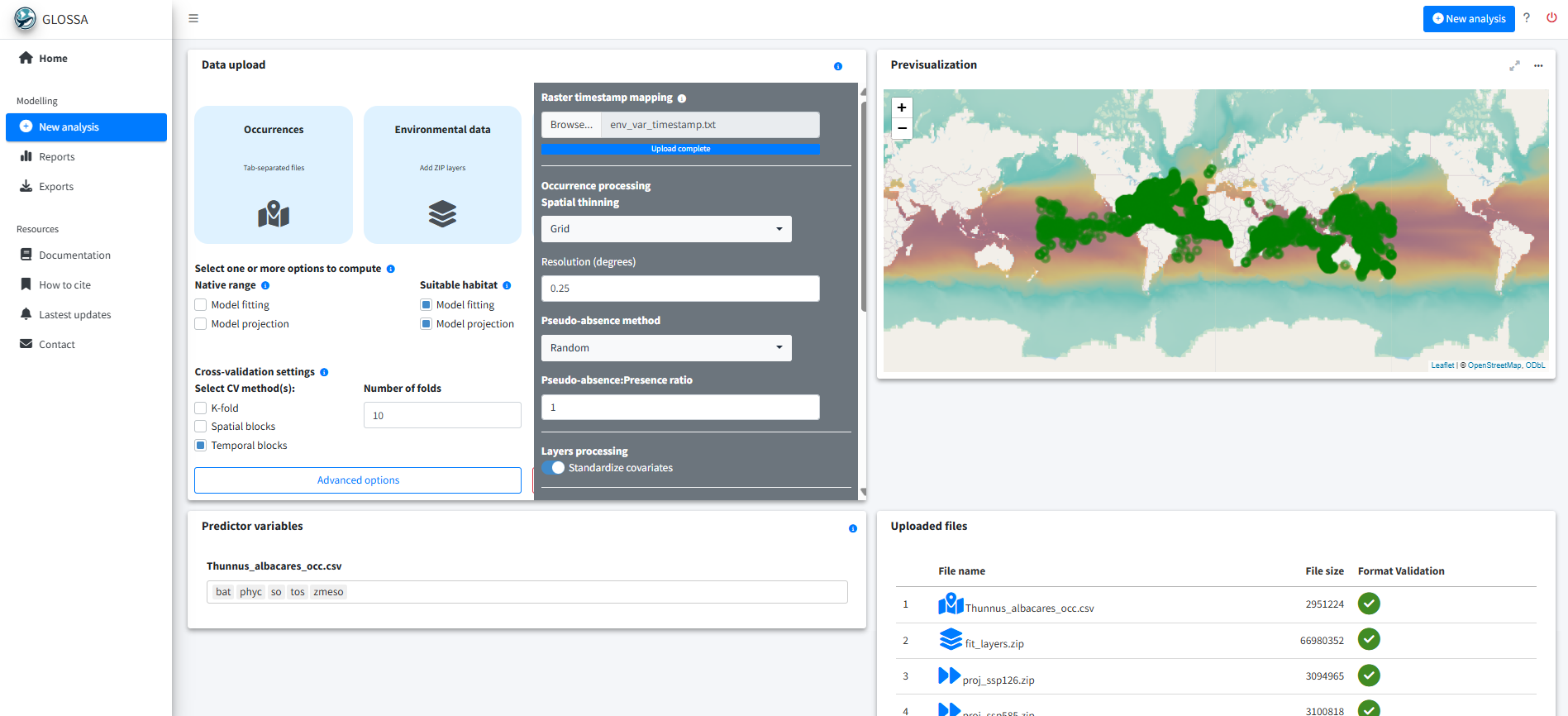
Task: Uncheck Temporal blocks CV method
Action: [x=201, y=446]
